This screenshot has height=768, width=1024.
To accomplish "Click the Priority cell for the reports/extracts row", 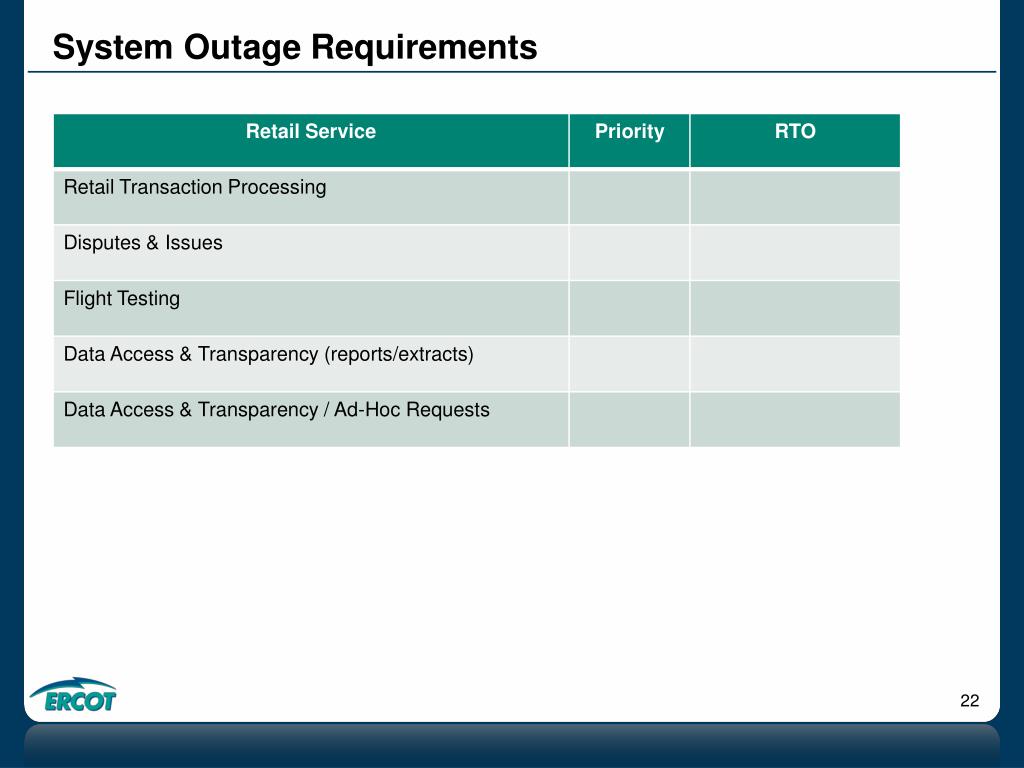I will coord(629,364).
